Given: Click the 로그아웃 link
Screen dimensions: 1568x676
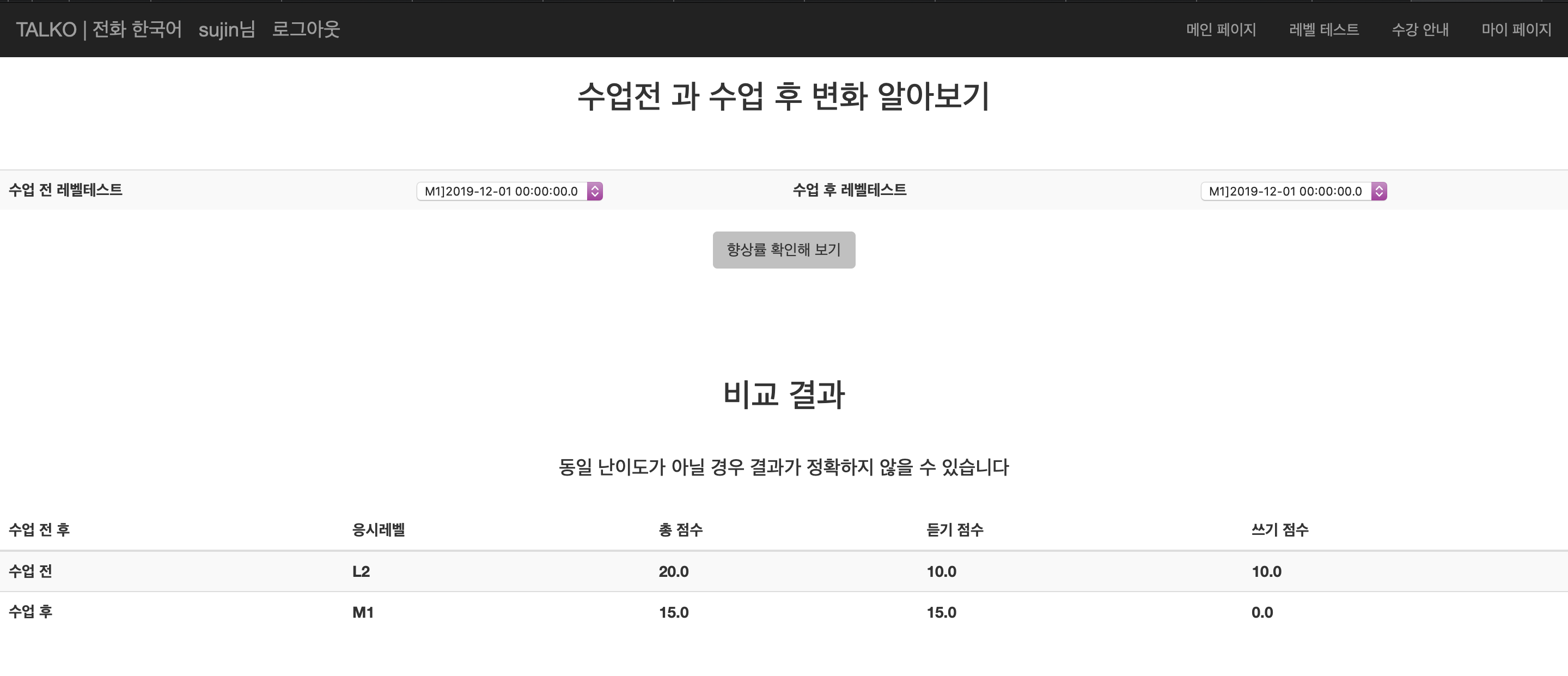Looking at the screenshot, I should (x=306, y=29).
